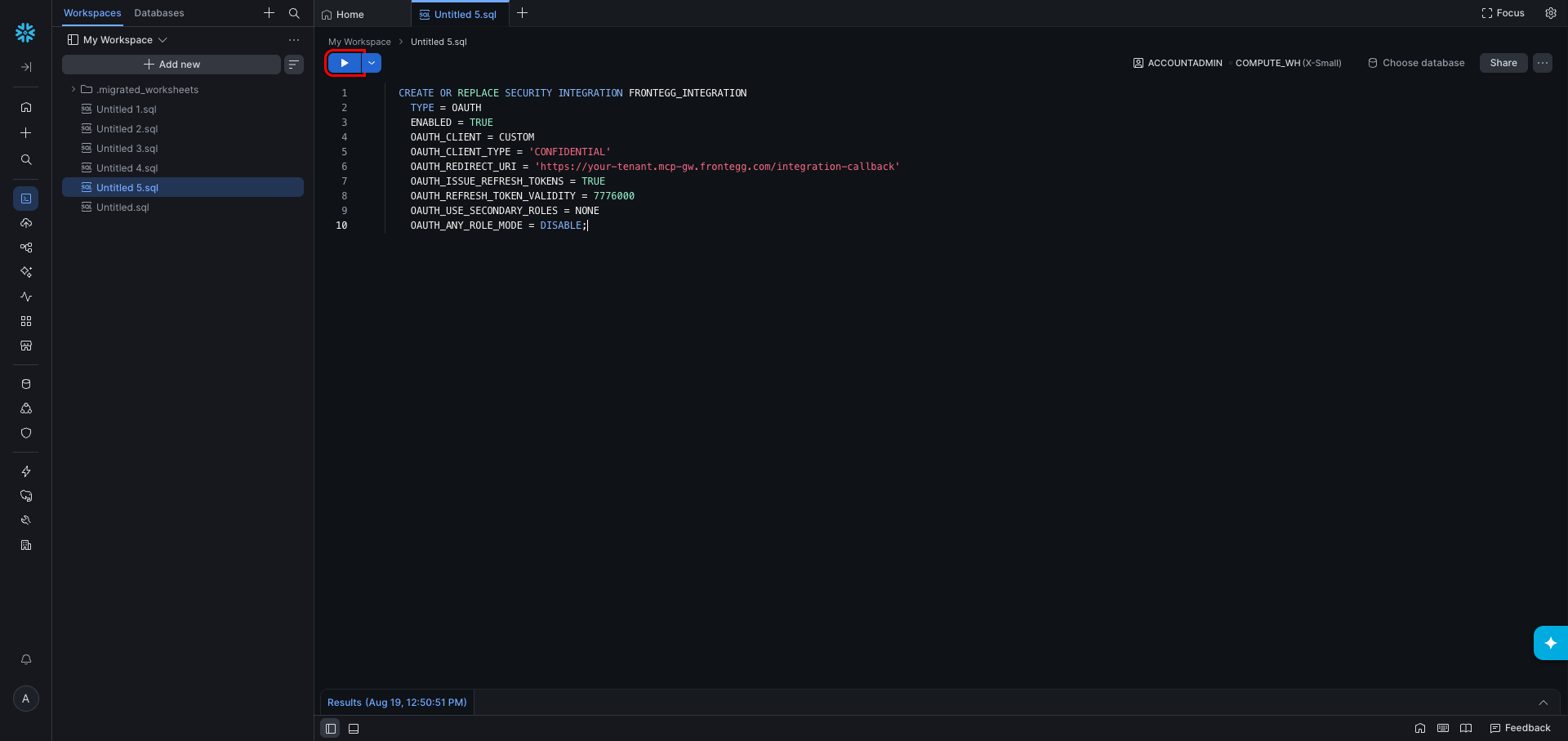The image size is (1568, 741).
Task: Click the Snowflake logo icon
Action: (25, 33)
